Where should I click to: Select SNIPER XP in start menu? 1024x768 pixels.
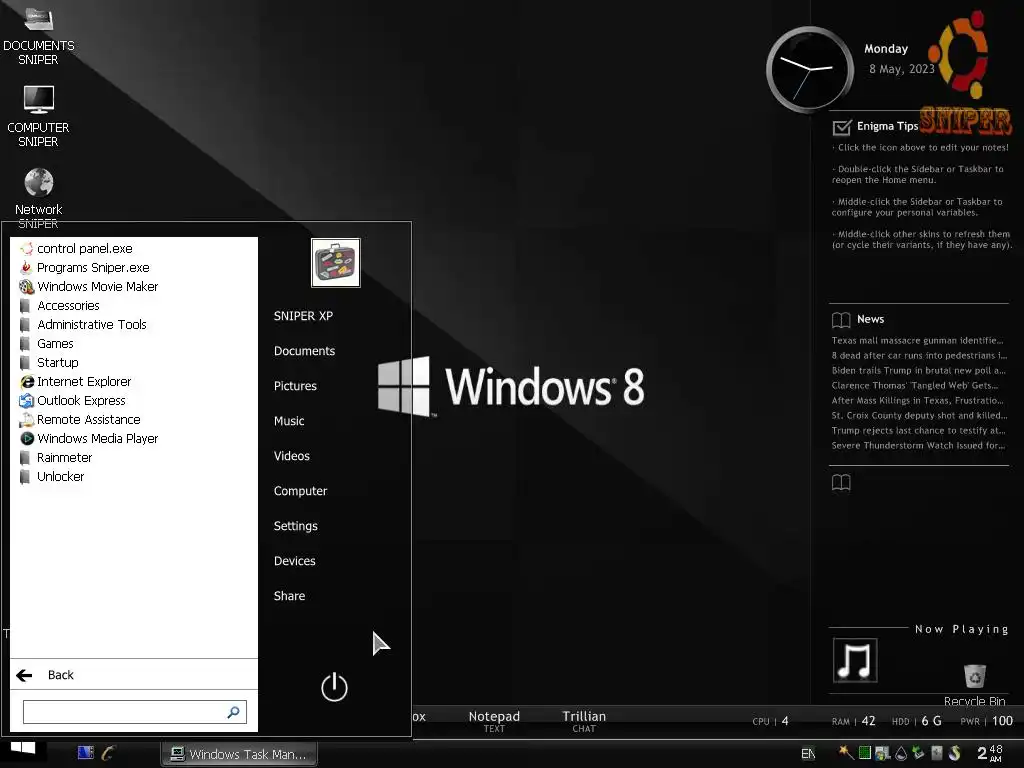click(x=303, y=316)
